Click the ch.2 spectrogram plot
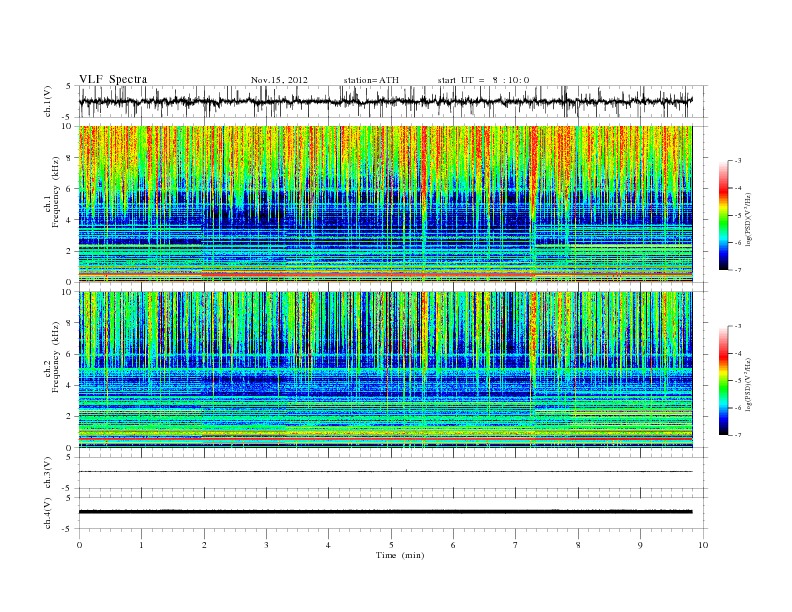Viewport: 792px width, 612px height. pyautogui.click(x=385, y=370)
